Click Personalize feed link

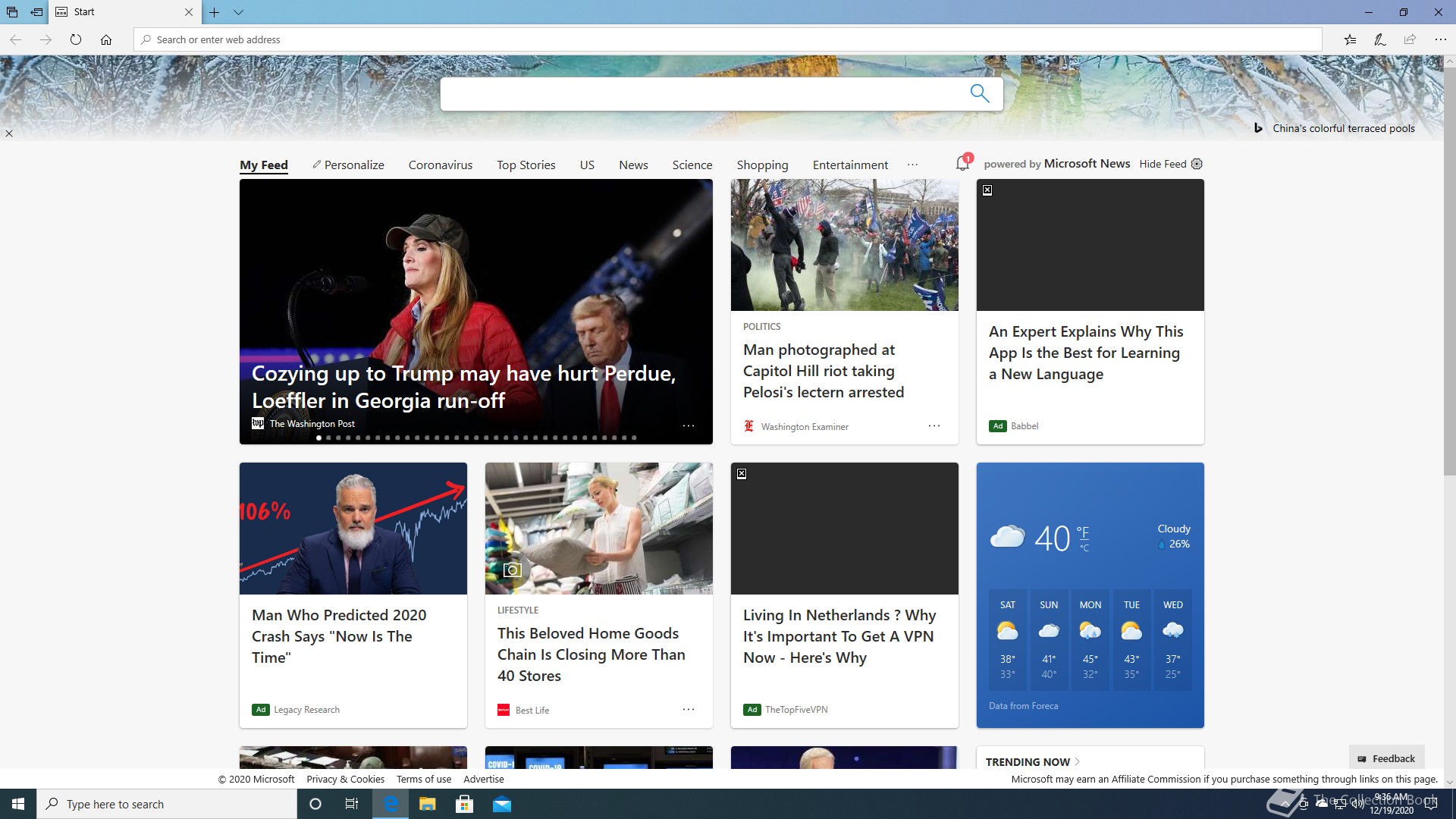[x=348, y=165]
